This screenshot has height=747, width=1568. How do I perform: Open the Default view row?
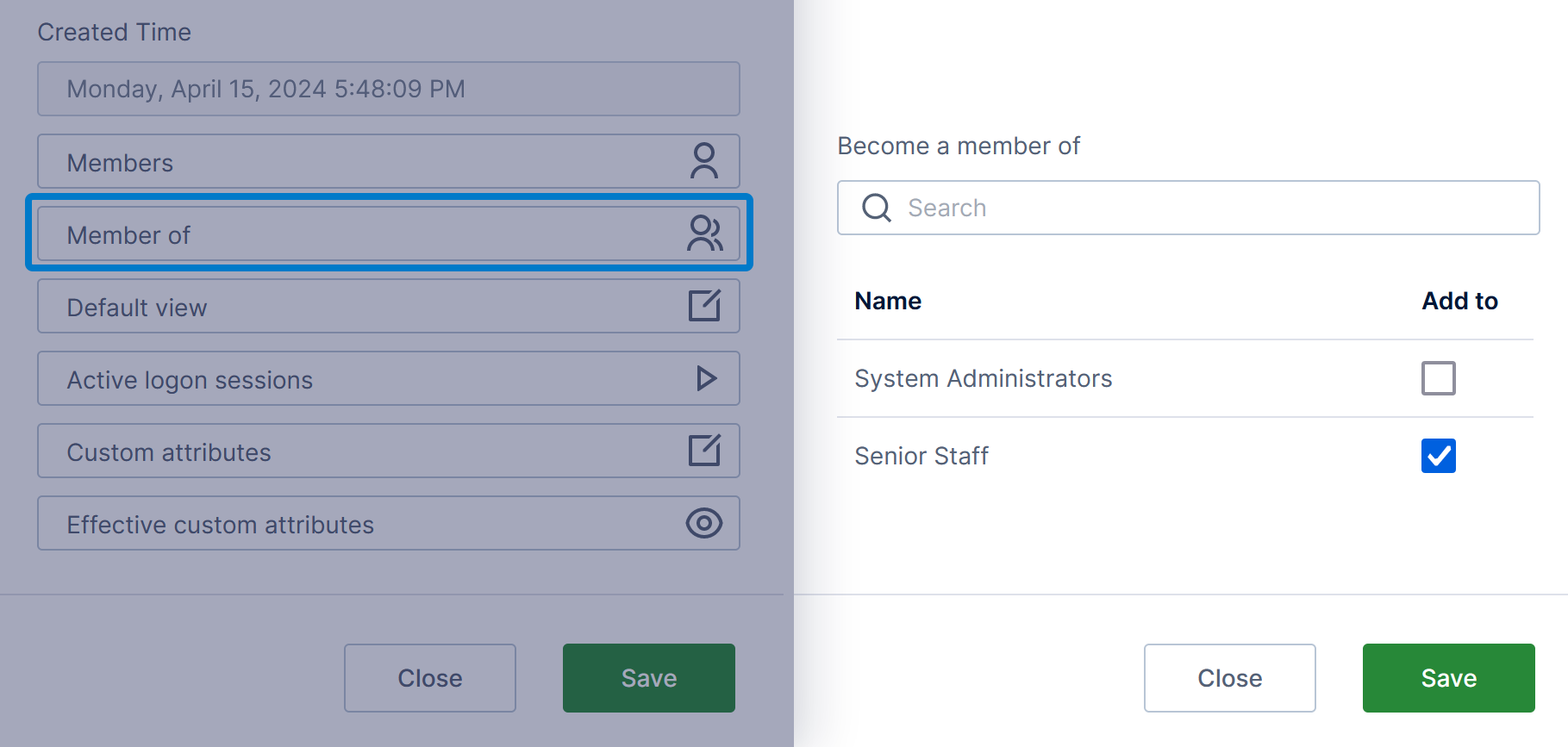click(389, 306)
